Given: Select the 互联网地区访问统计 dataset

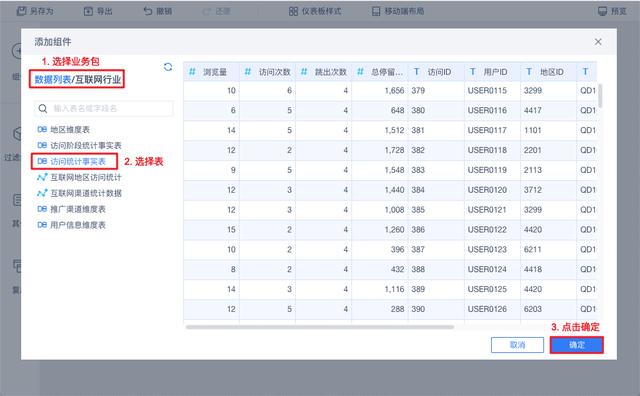Looking at the screenshot, I should click(86, 177).
